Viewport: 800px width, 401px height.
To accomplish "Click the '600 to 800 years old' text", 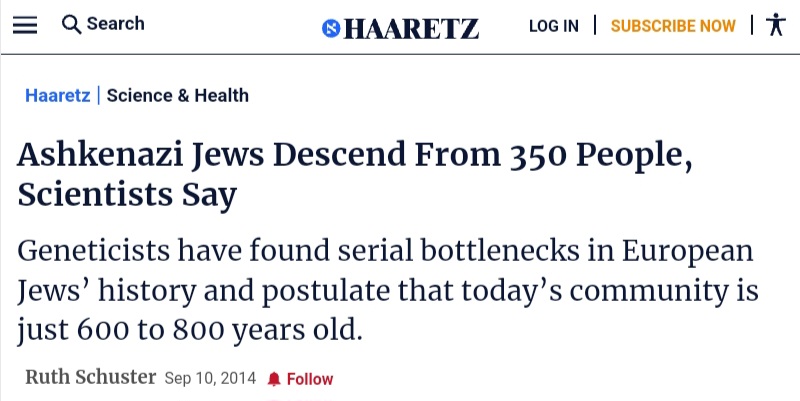I will [x=219, y=330].
